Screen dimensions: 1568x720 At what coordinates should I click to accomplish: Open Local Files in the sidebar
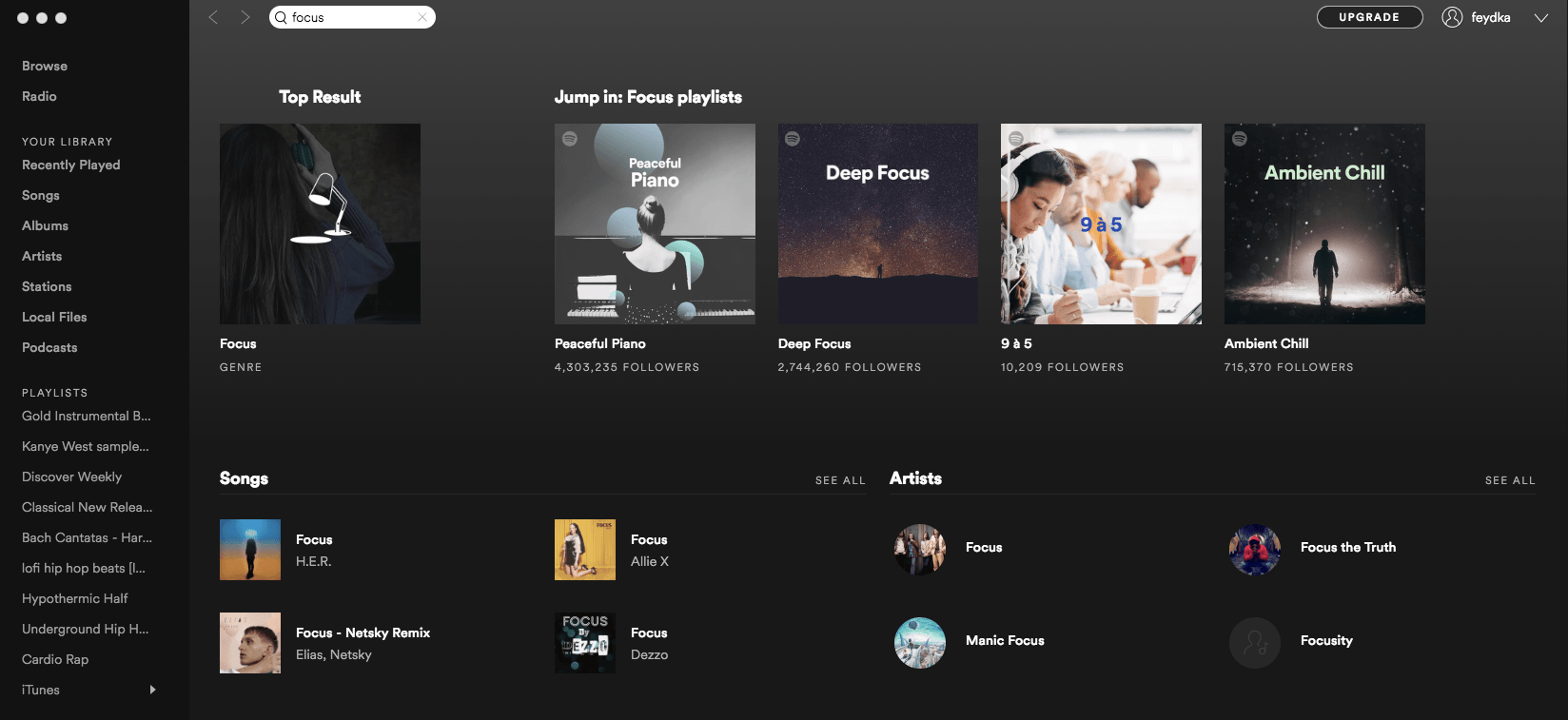(x=54, y=317)
